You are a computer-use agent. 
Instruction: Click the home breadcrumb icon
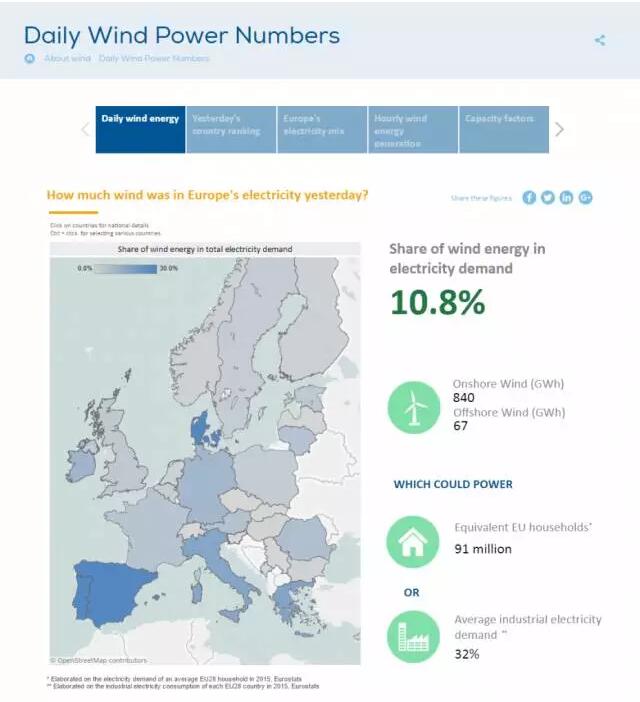(x=30, y=59)
